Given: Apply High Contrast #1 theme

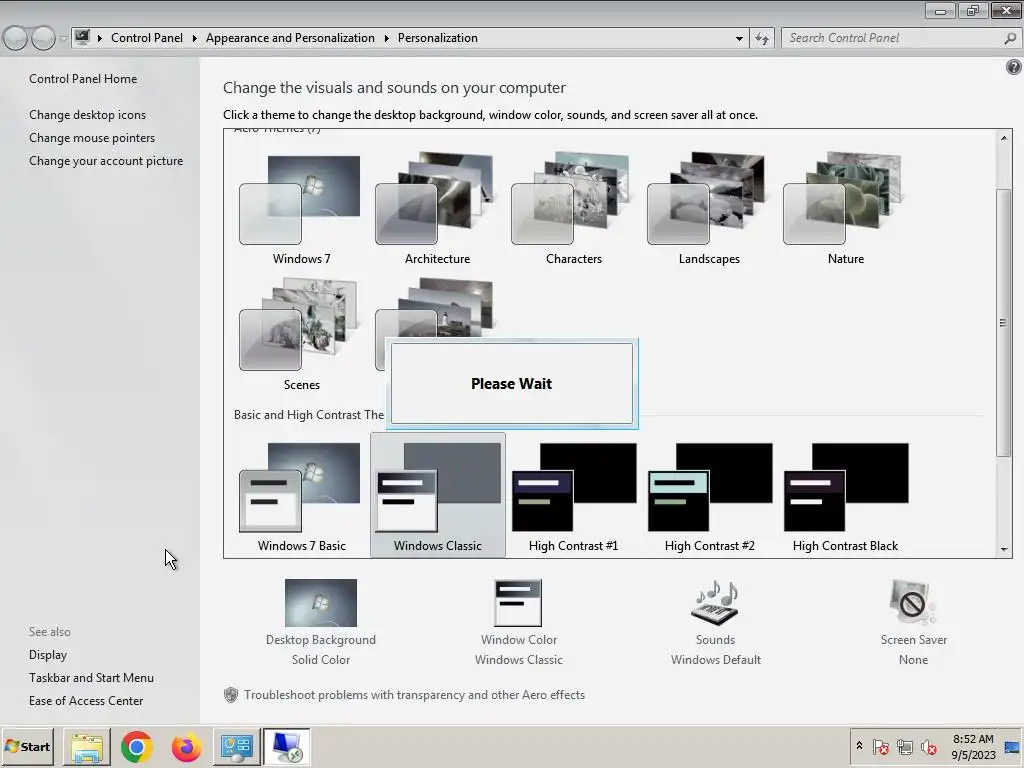Looking at the screenshot, I should click(573, 496).
